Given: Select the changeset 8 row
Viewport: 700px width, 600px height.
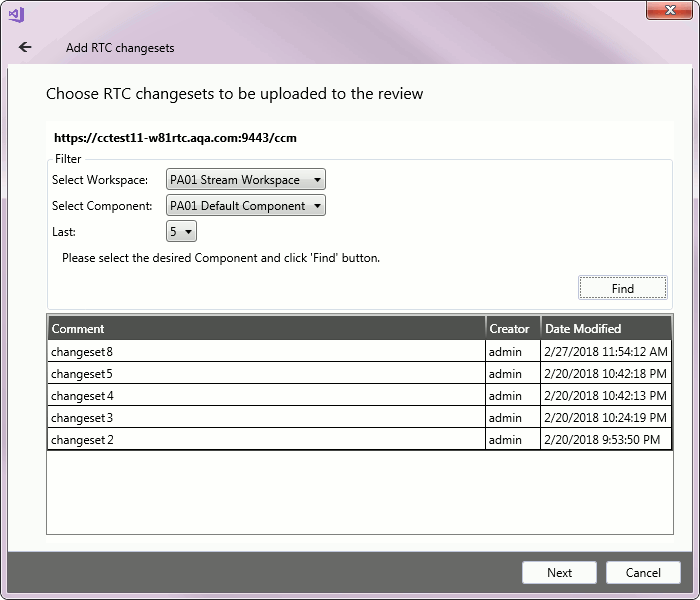Looking at the screenshot, I should click(265, 352).
